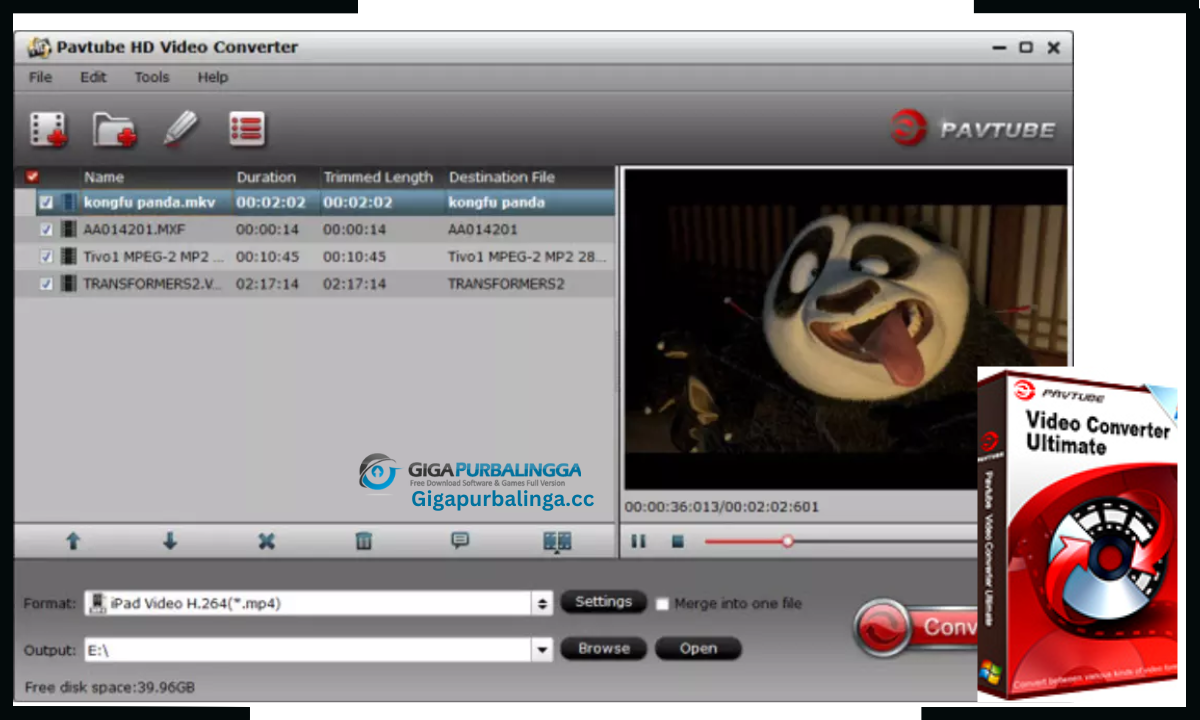Viewport: 1200px width, 720px height.
Task: Click the red Convert button
Action: [916, 628]
